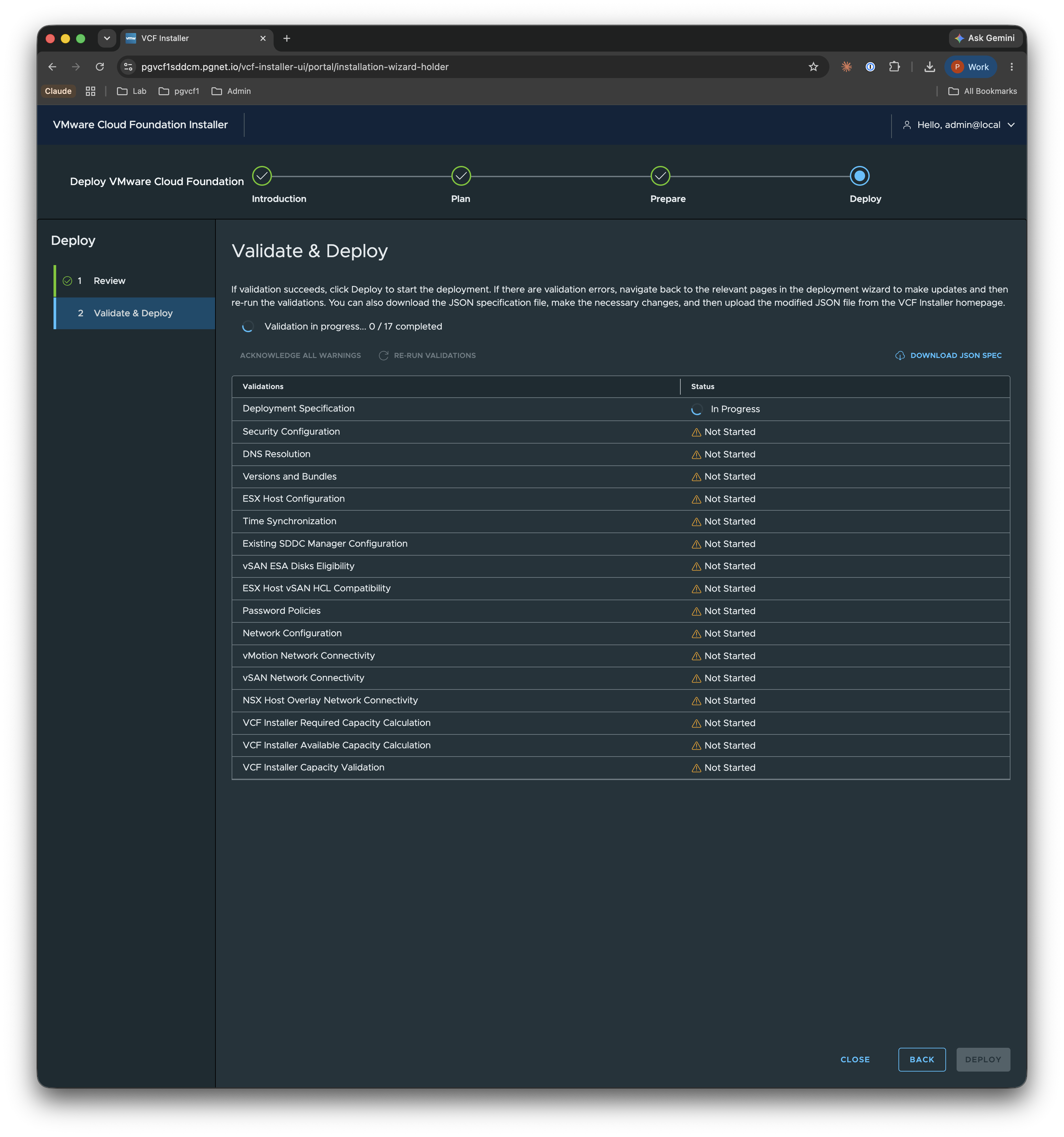This screenshot has width=1064, height=1137.
Task: Click the VMware Cloud Foundation Installer title
Action: [140, 125]
